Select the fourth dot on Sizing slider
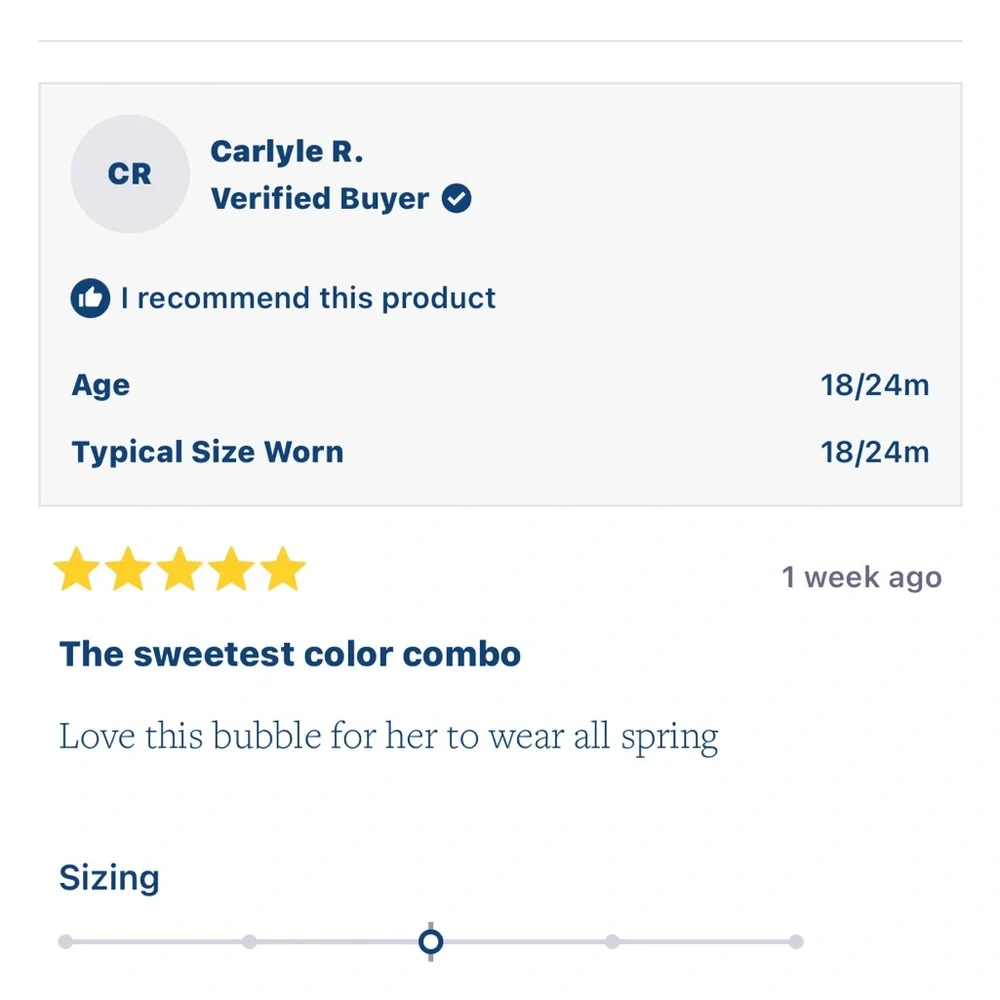 click(x=612, y=942)
